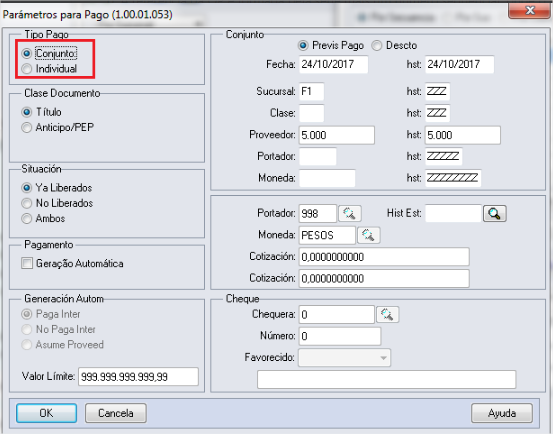The image size is (553, 434).
Task: Click Sucursal hst field with ZZZ
Action: 437,92
